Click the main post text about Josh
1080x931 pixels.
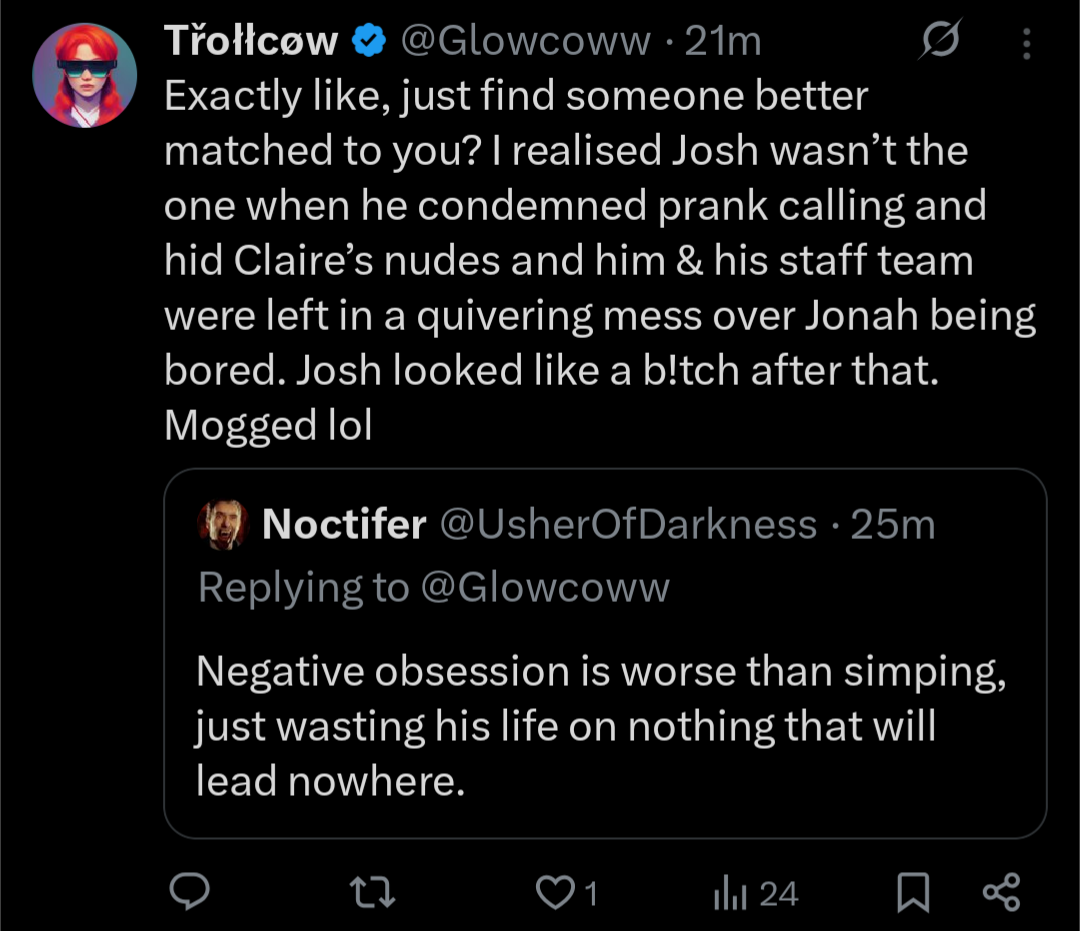pos(600,260)
